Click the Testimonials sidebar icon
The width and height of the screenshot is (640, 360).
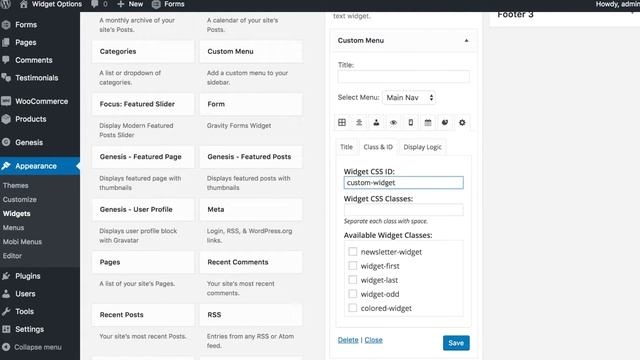[x=6, y=77]
